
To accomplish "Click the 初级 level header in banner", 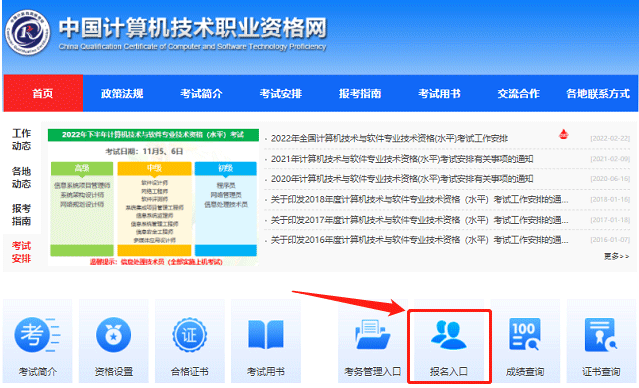I will pyautogui.click(x=226, y=168).
